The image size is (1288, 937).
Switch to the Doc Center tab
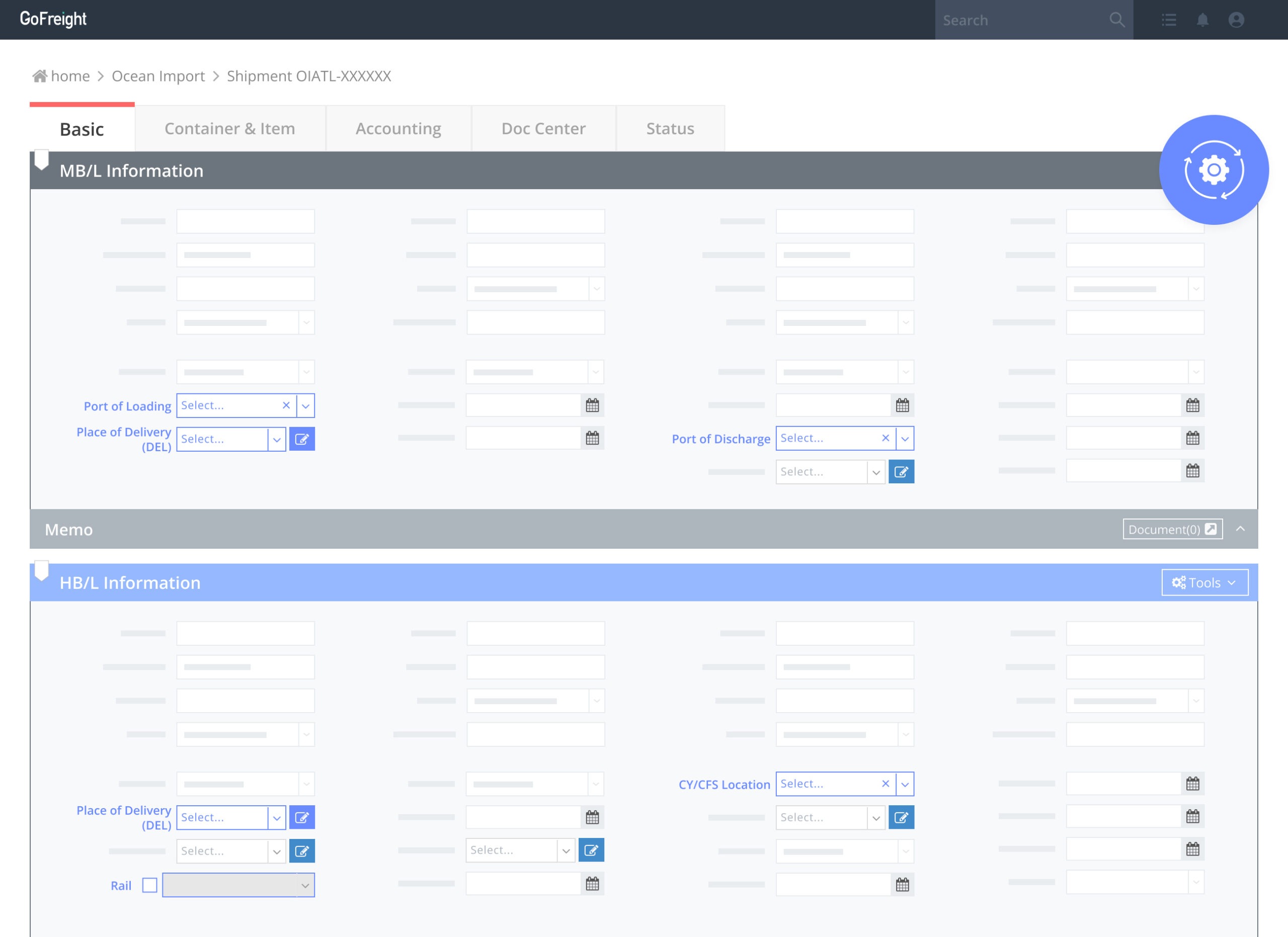[x=543, y=128]
